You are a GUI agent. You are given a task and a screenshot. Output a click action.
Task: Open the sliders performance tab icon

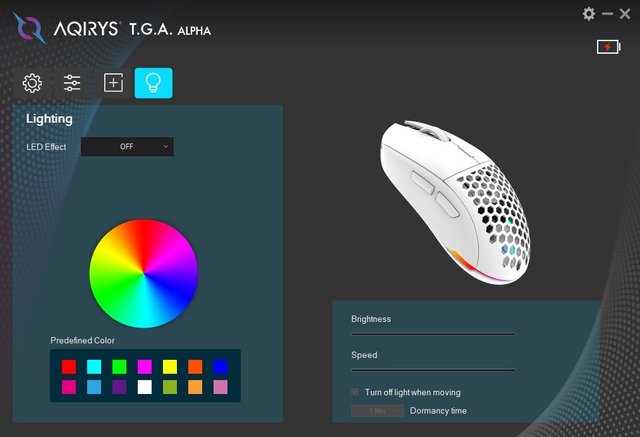tap(72, 83)
